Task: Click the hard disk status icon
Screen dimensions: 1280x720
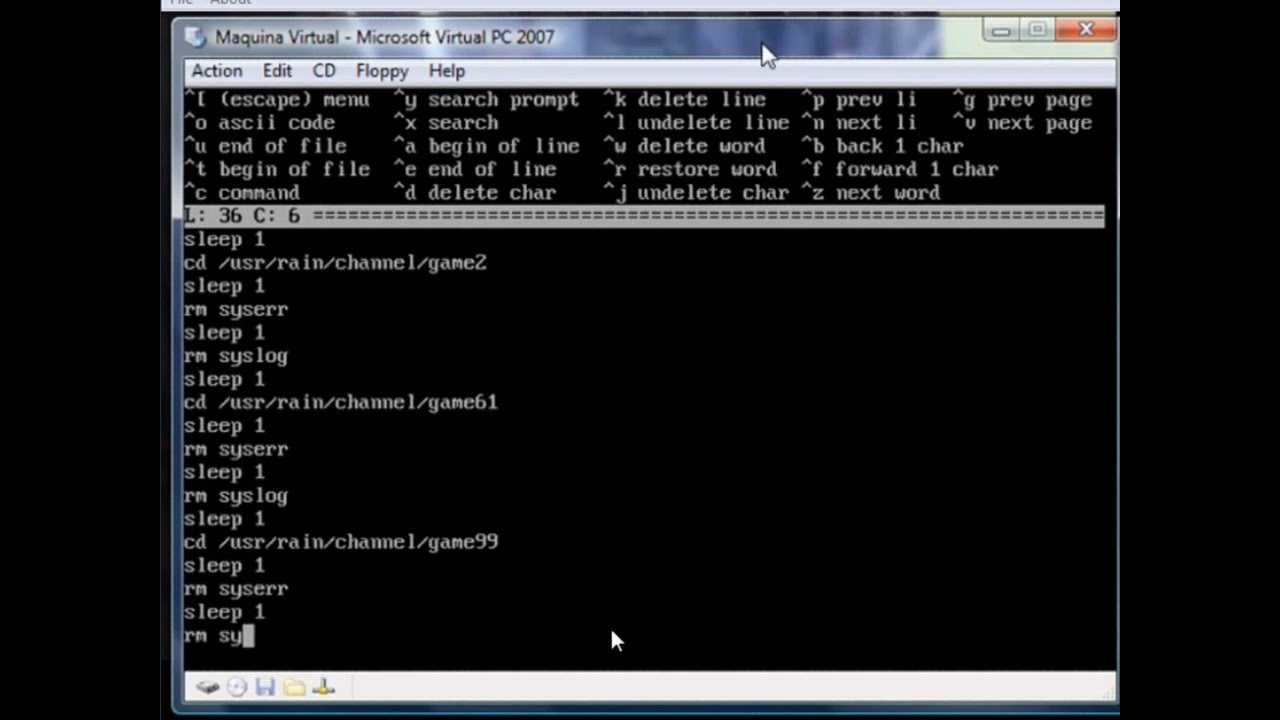Action: pyautogui.click(x=207, y=687)
